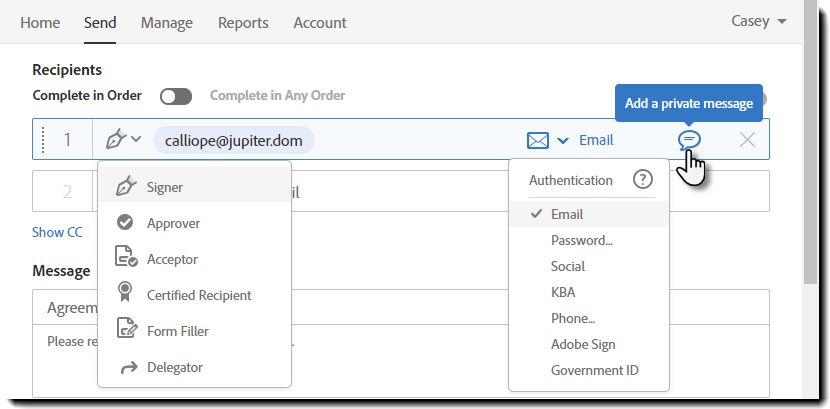
Task: Remove recipient calliope with the X icon
Action: point(747,140)
